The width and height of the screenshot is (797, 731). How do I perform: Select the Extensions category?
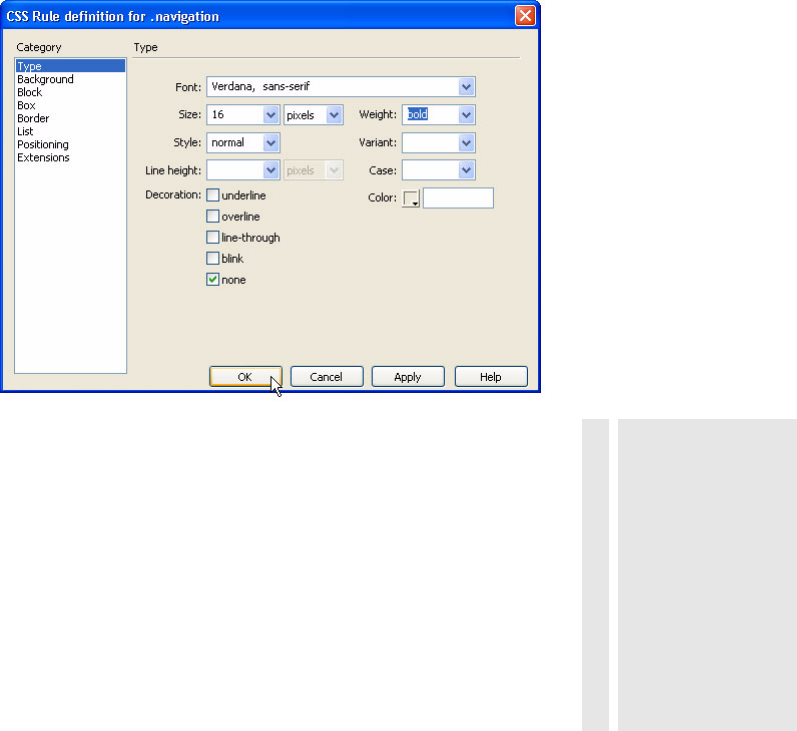pyautogui.click(x=43, y=158)
